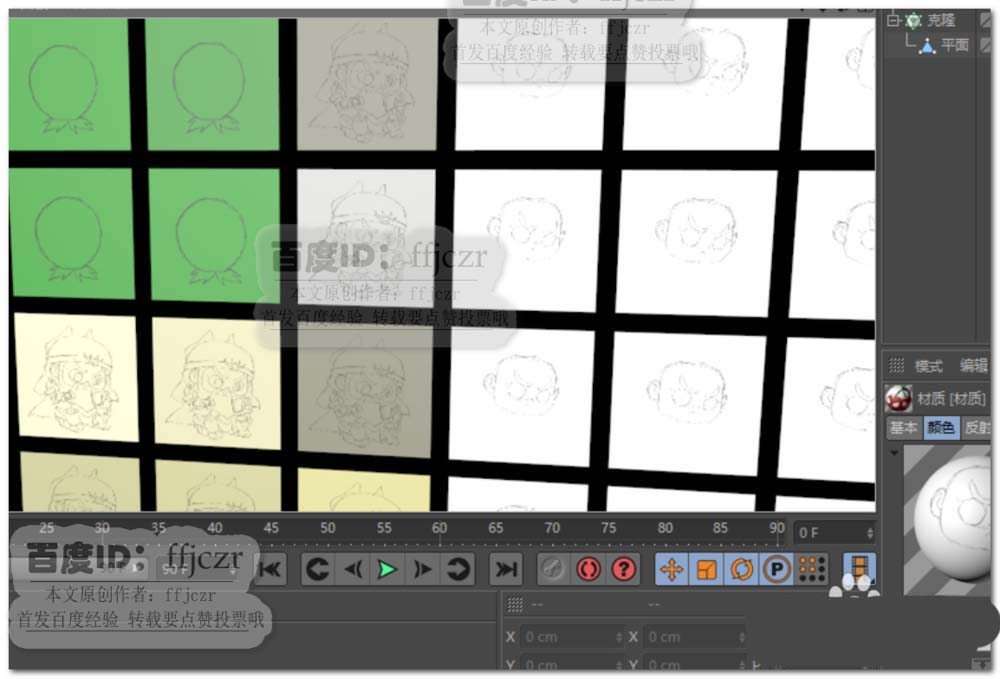Screen dimensions: 1000x679
Task: Switch to the 颜色 tab
Action: 941,427
